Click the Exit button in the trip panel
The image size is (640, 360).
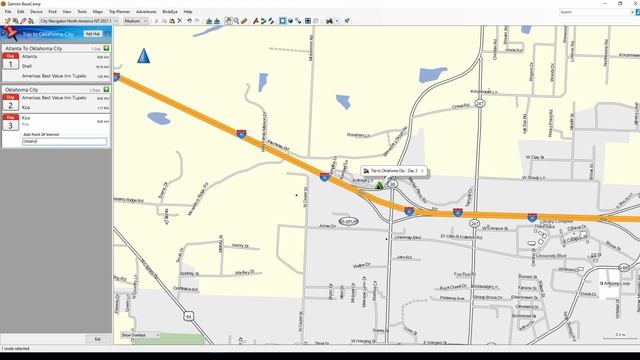pos(98,339)
